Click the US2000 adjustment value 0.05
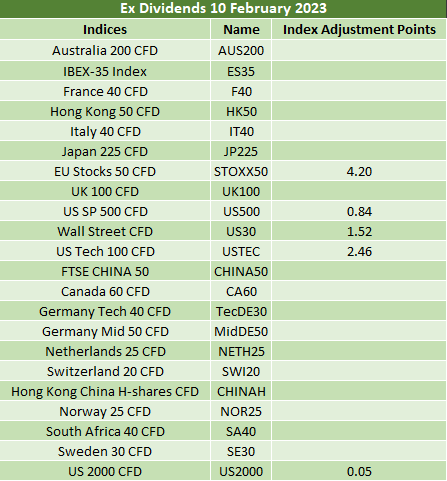Image resolution: width=447 pixels, height=481 pixels. (x=359, y=471)
